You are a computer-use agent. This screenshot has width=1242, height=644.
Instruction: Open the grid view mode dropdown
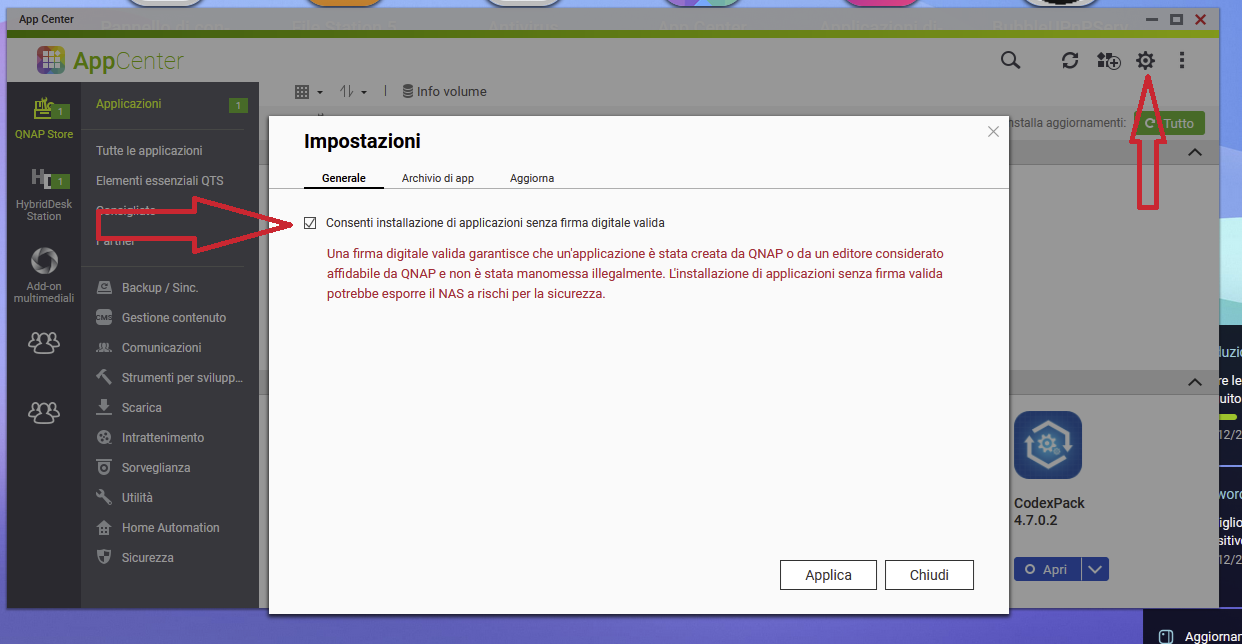click(x=309, y=91)
